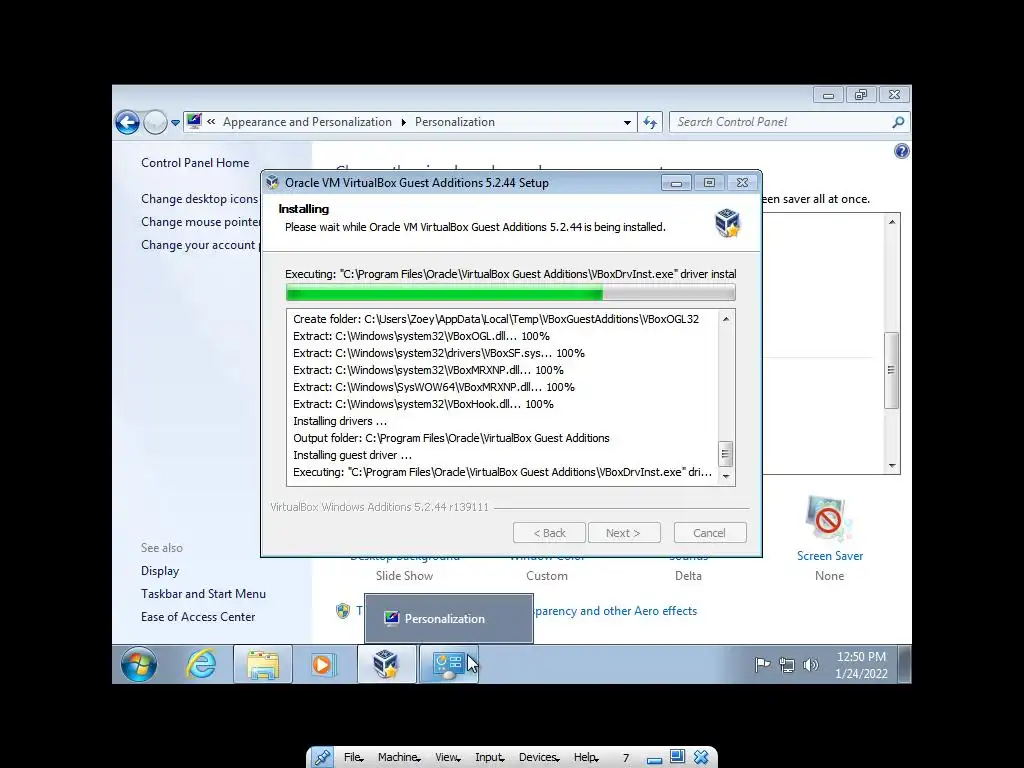Select log line 'Installing drivers ...'
Screen dimensions: 1024x768
click(x=340, y=421)
